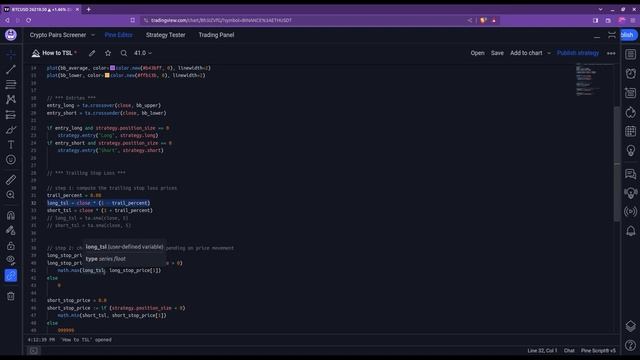Open the alerts alarm clock panel
Viewport: 640px width, 360px height.
click(631, 73)
